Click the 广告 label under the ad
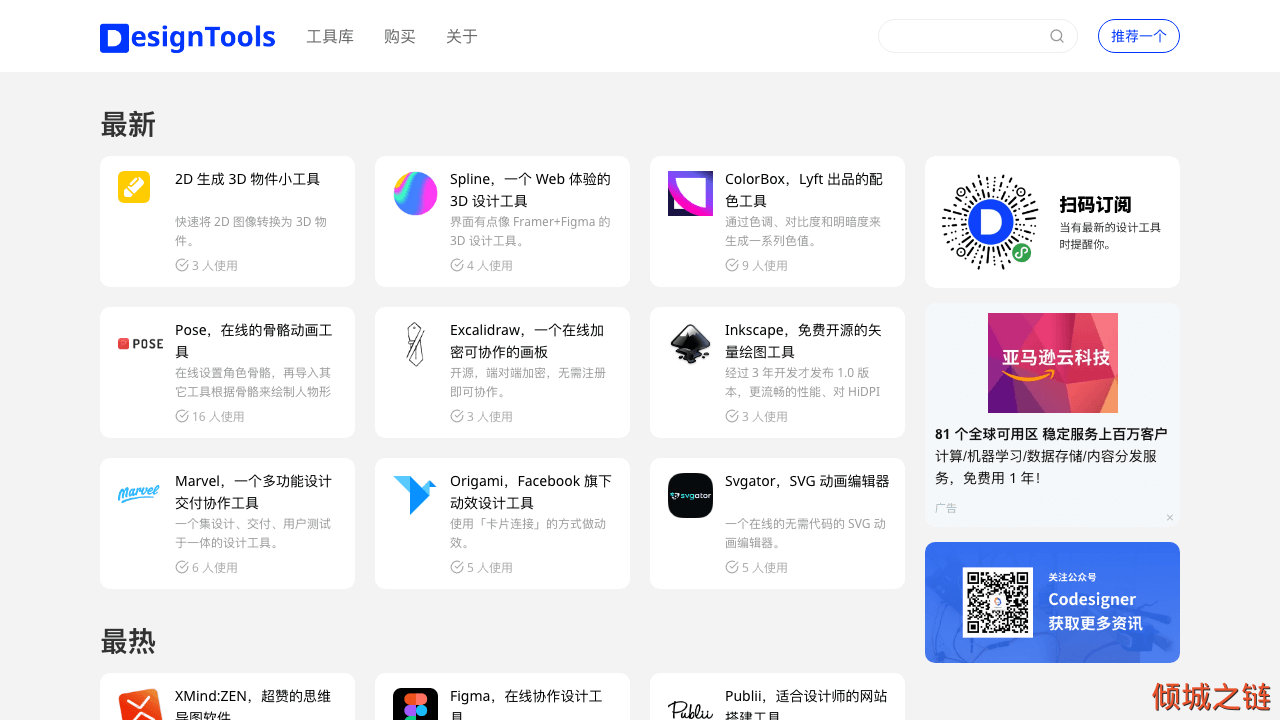 (946, 508)
